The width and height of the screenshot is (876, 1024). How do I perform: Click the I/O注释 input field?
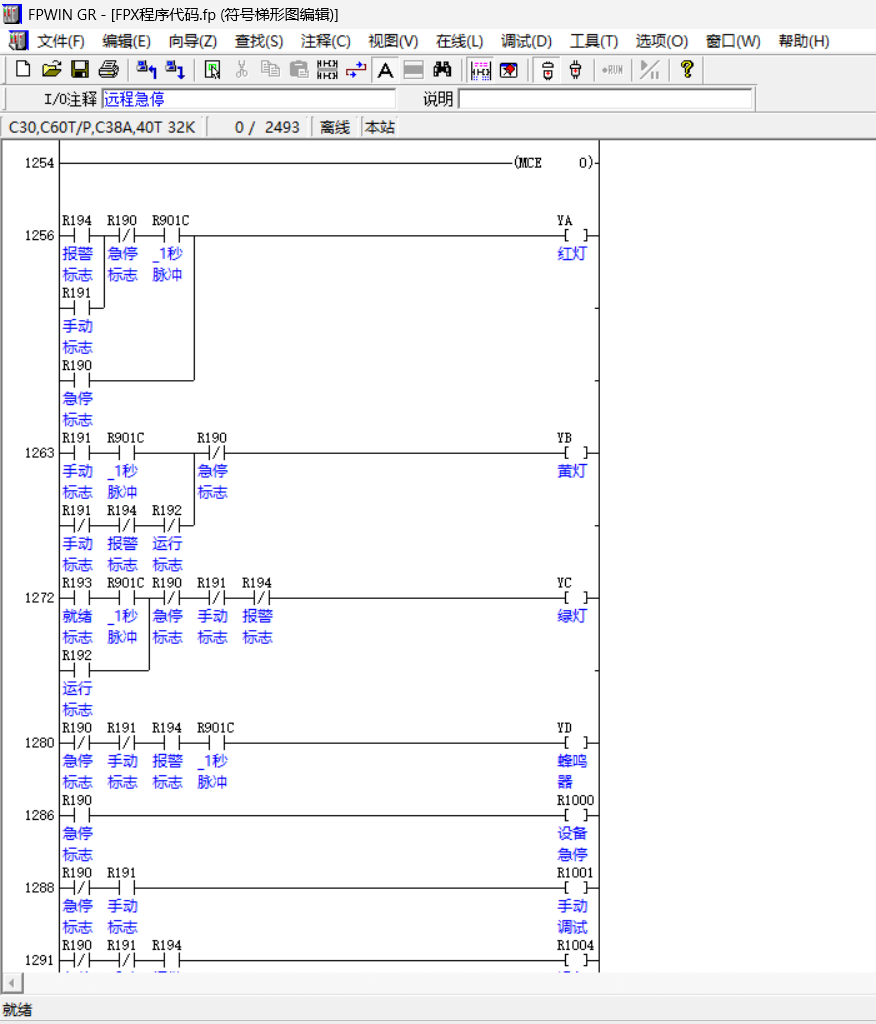click(248, 99)
